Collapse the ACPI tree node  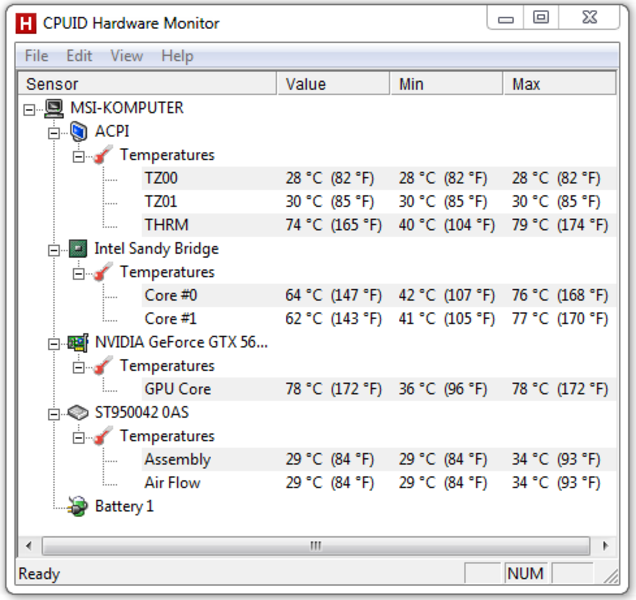pos(54,133)
